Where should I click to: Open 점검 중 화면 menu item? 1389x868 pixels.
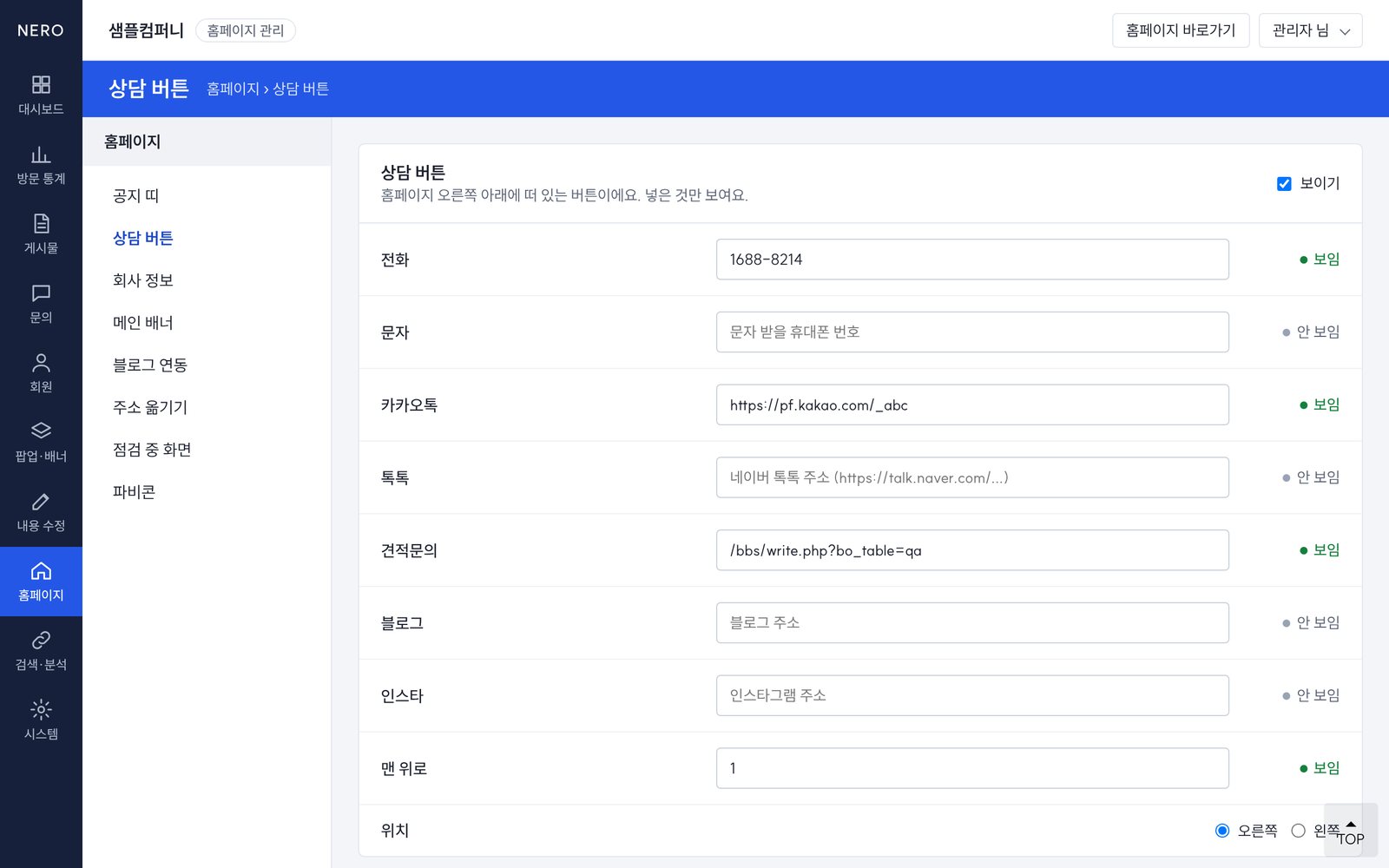point(152,450)
